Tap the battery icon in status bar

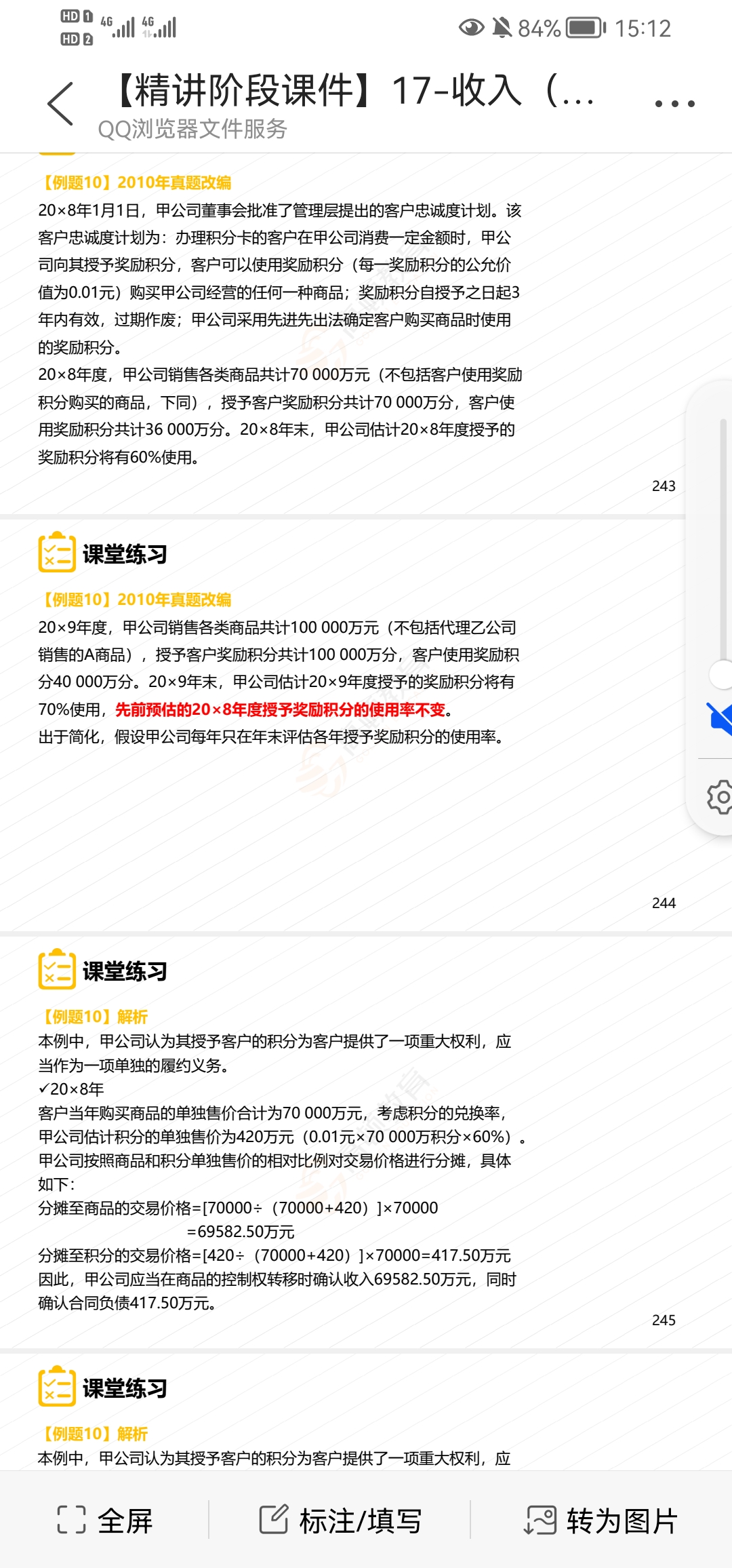click(x=586, y=28)
